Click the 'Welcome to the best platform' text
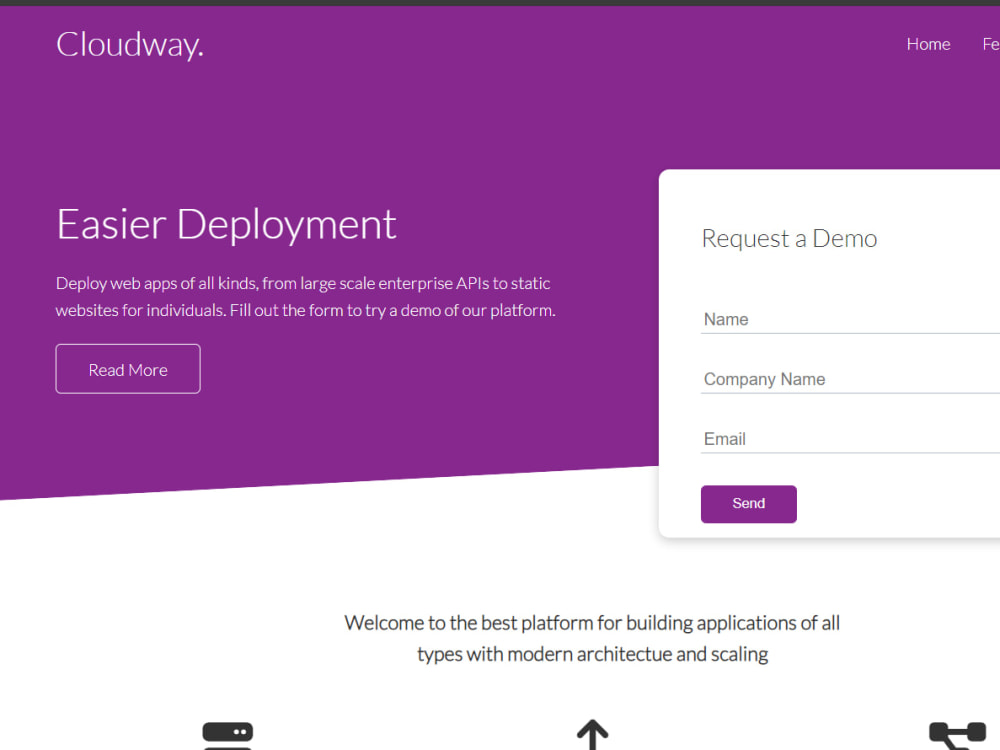Image resolution: width=1000 pixels, height=750 pixels. (x=592, y=638)
